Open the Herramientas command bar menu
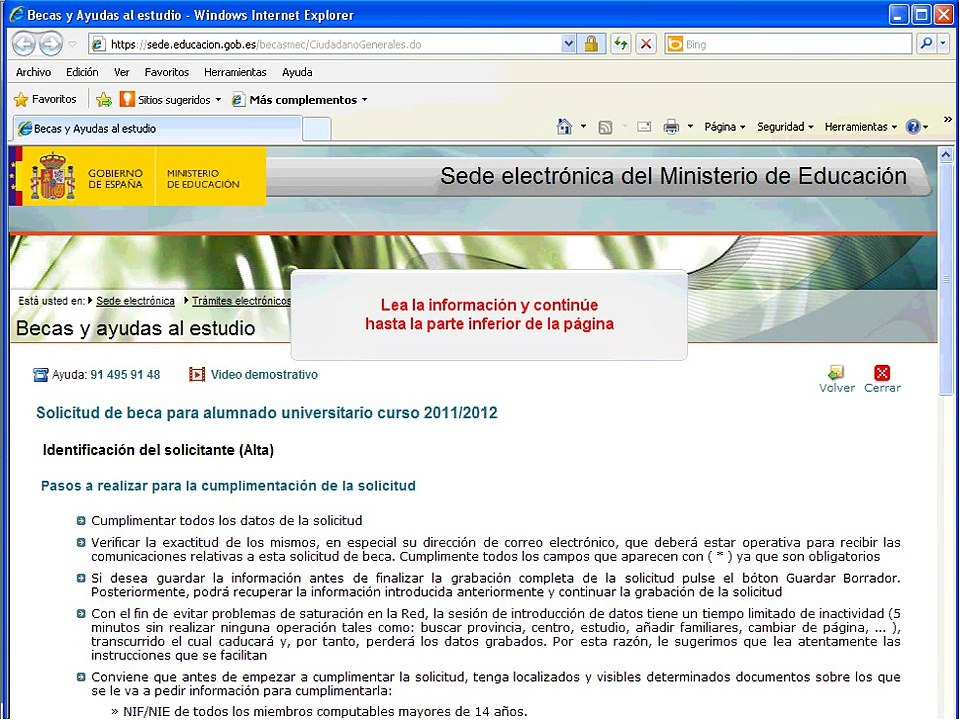The width and height of the screenshot is (960, 720). (x=860, y=127)
